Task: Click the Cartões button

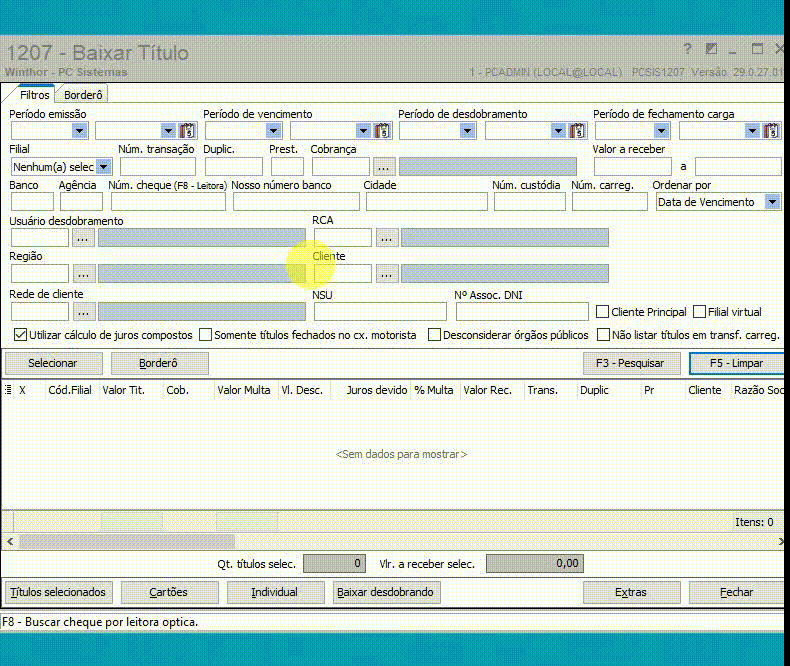Action: pos(169,592)
